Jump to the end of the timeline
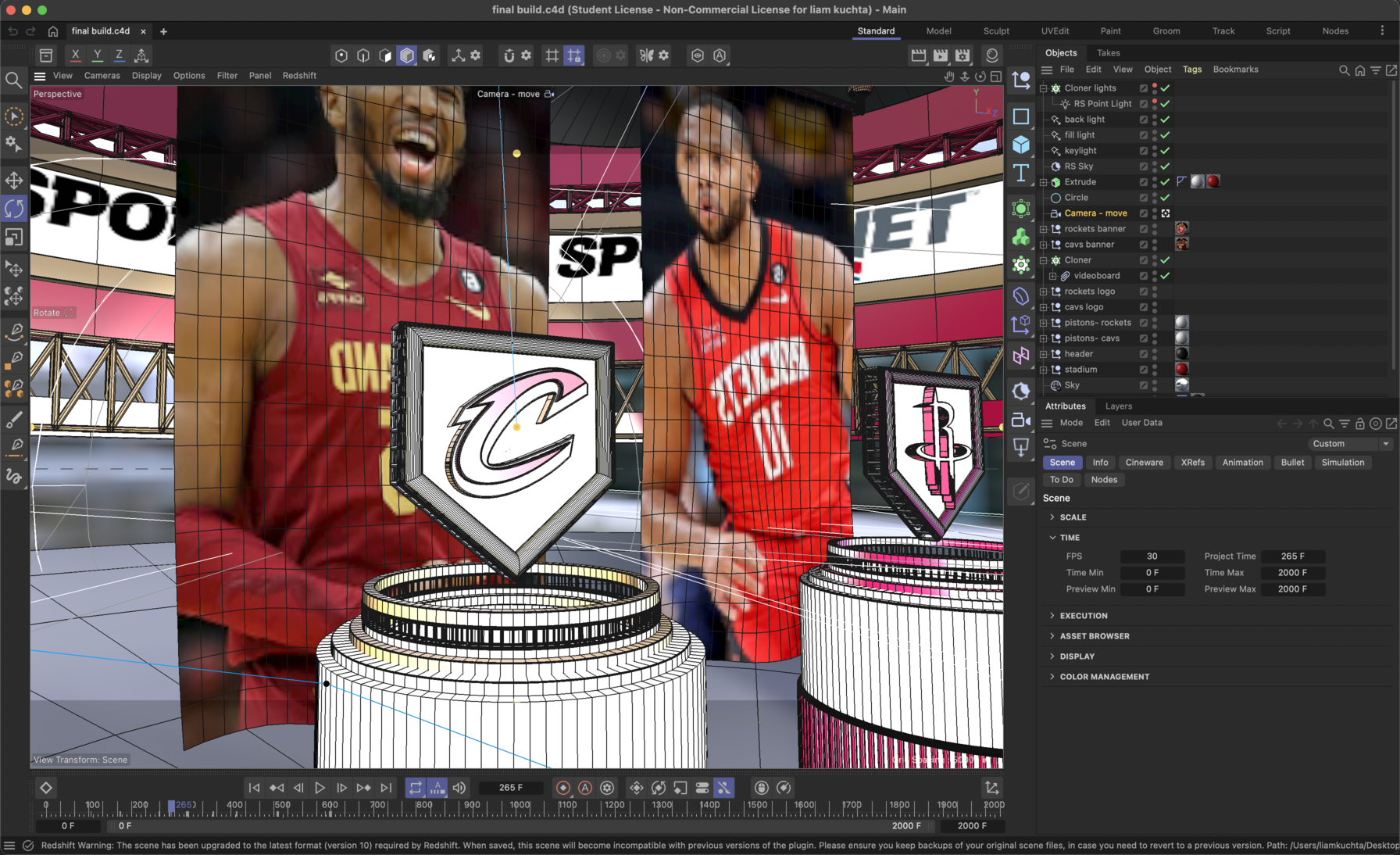This screenshot has width=1400, height=855. coord(386,788)
